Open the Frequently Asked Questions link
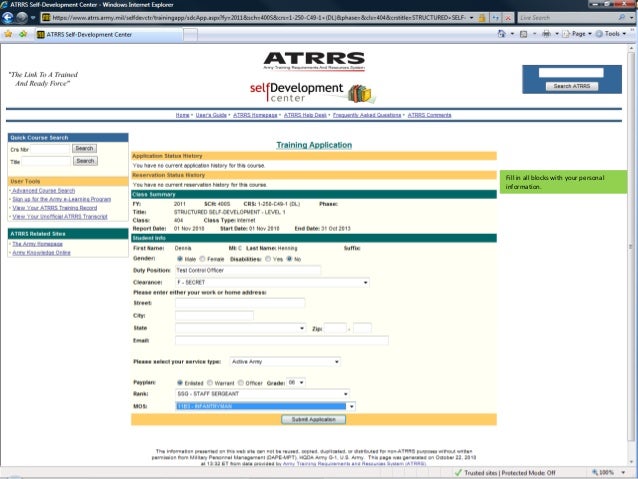The width and height of the screenshot is (638, 479). 367,115
